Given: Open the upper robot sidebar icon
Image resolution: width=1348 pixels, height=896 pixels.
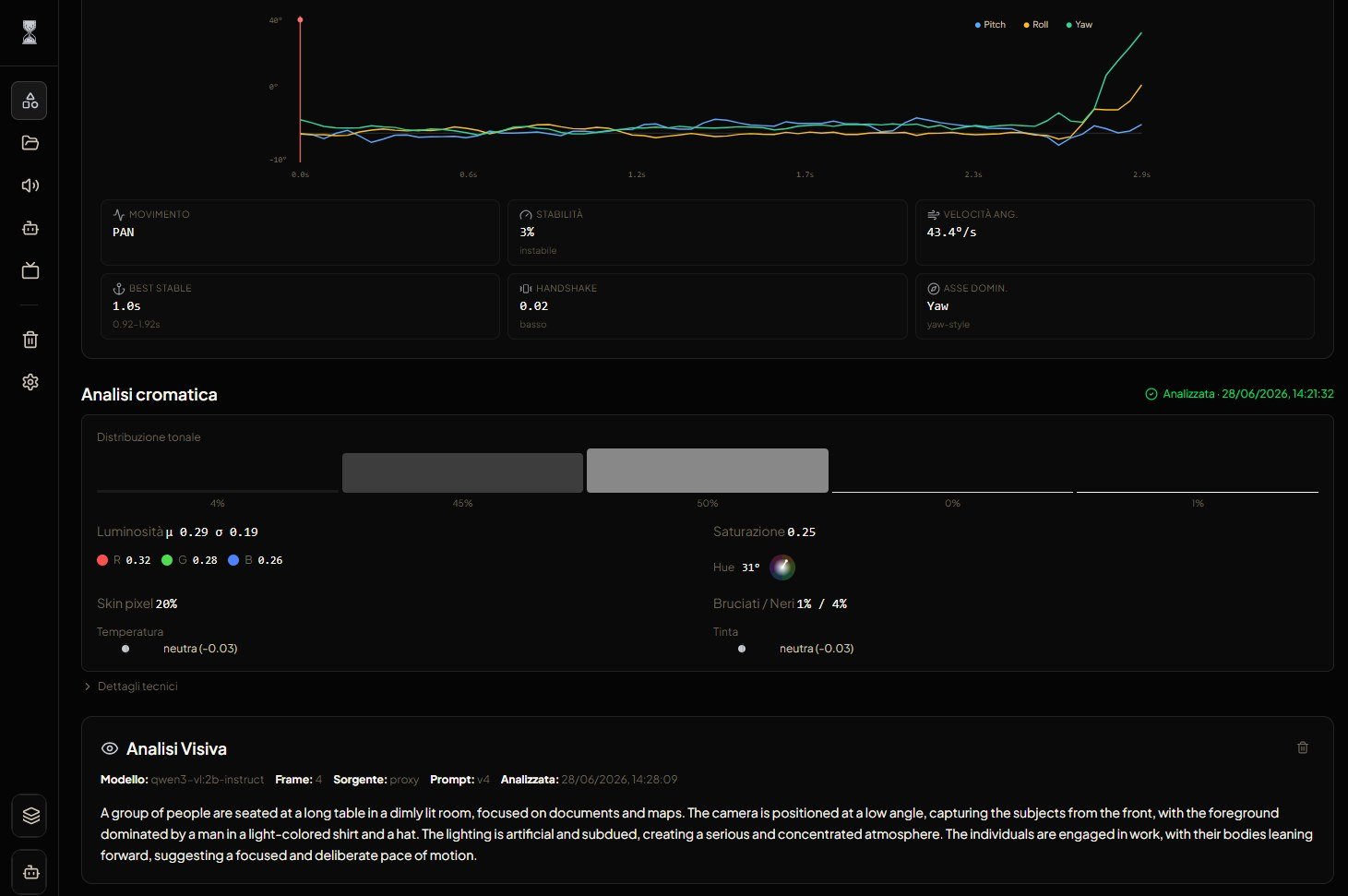Looking at the screenshot, I should pos(30,228).
